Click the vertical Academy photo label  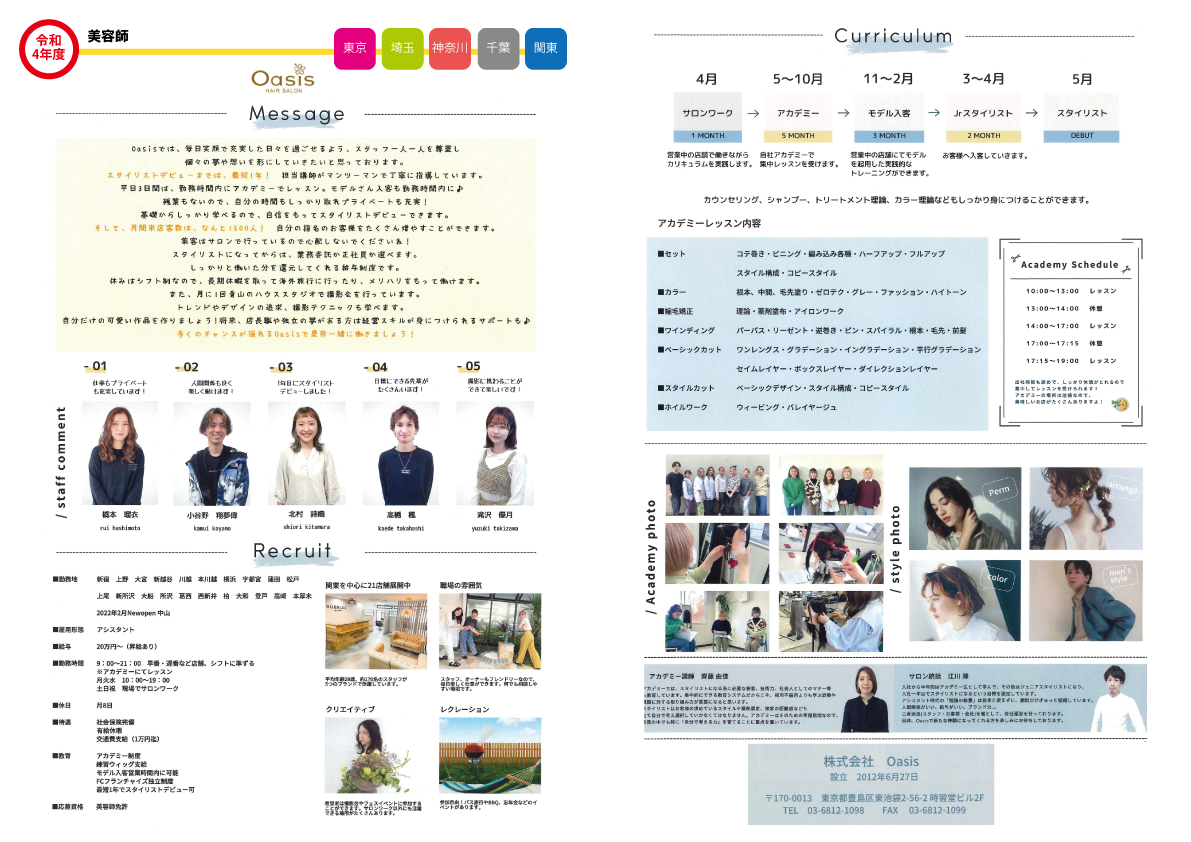(x=650, y=556)
